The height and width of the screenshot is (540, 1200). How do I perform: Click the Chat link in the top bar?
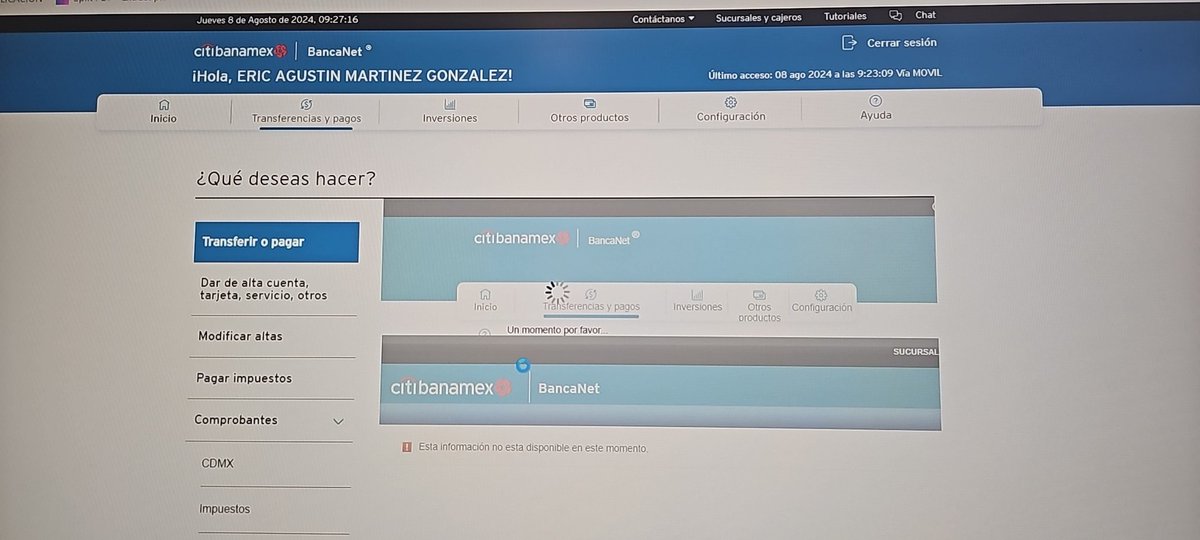pyautogui.click(x=926, y=15)
